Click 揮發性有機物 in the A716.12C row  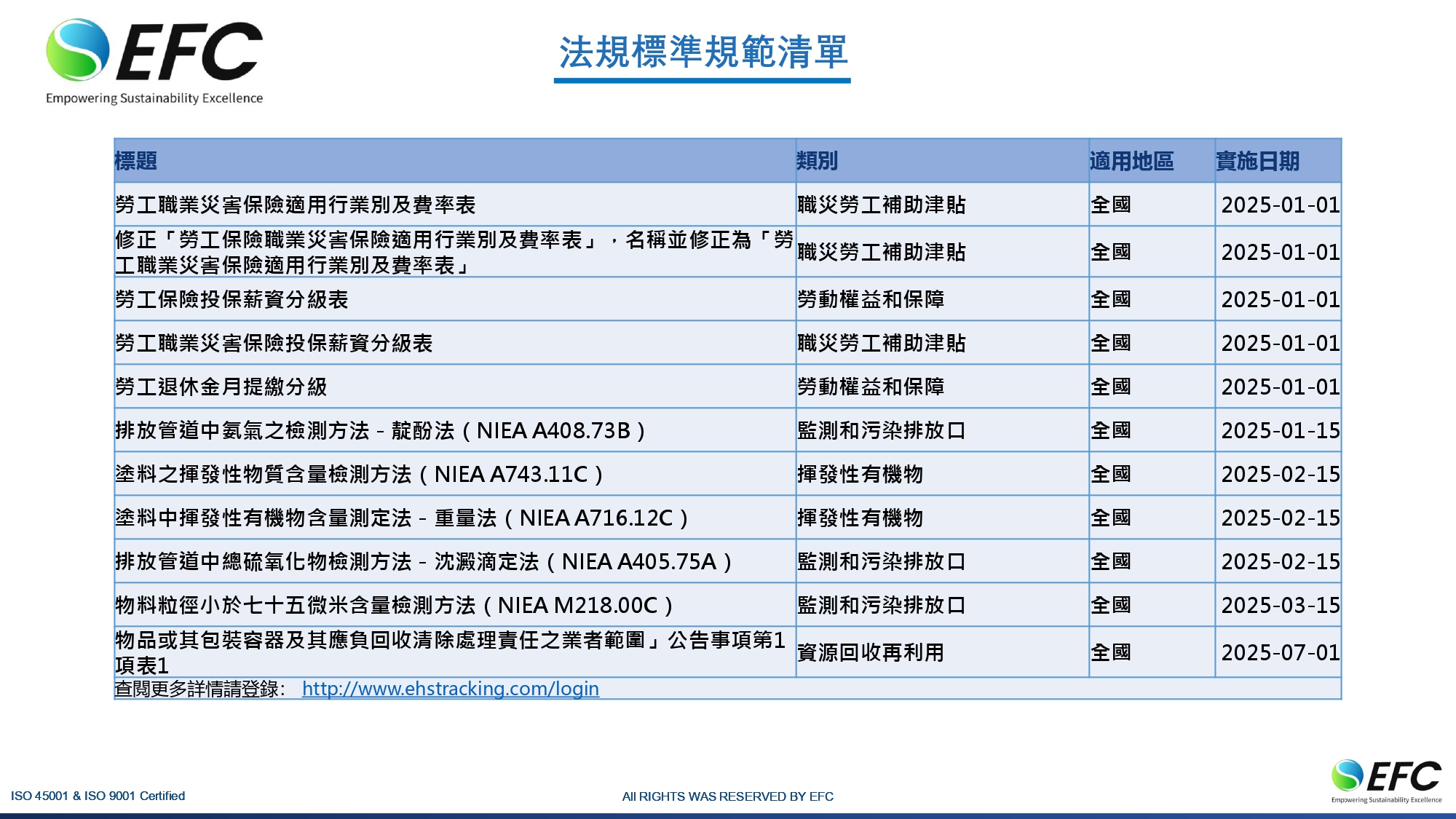coord(860,518)
